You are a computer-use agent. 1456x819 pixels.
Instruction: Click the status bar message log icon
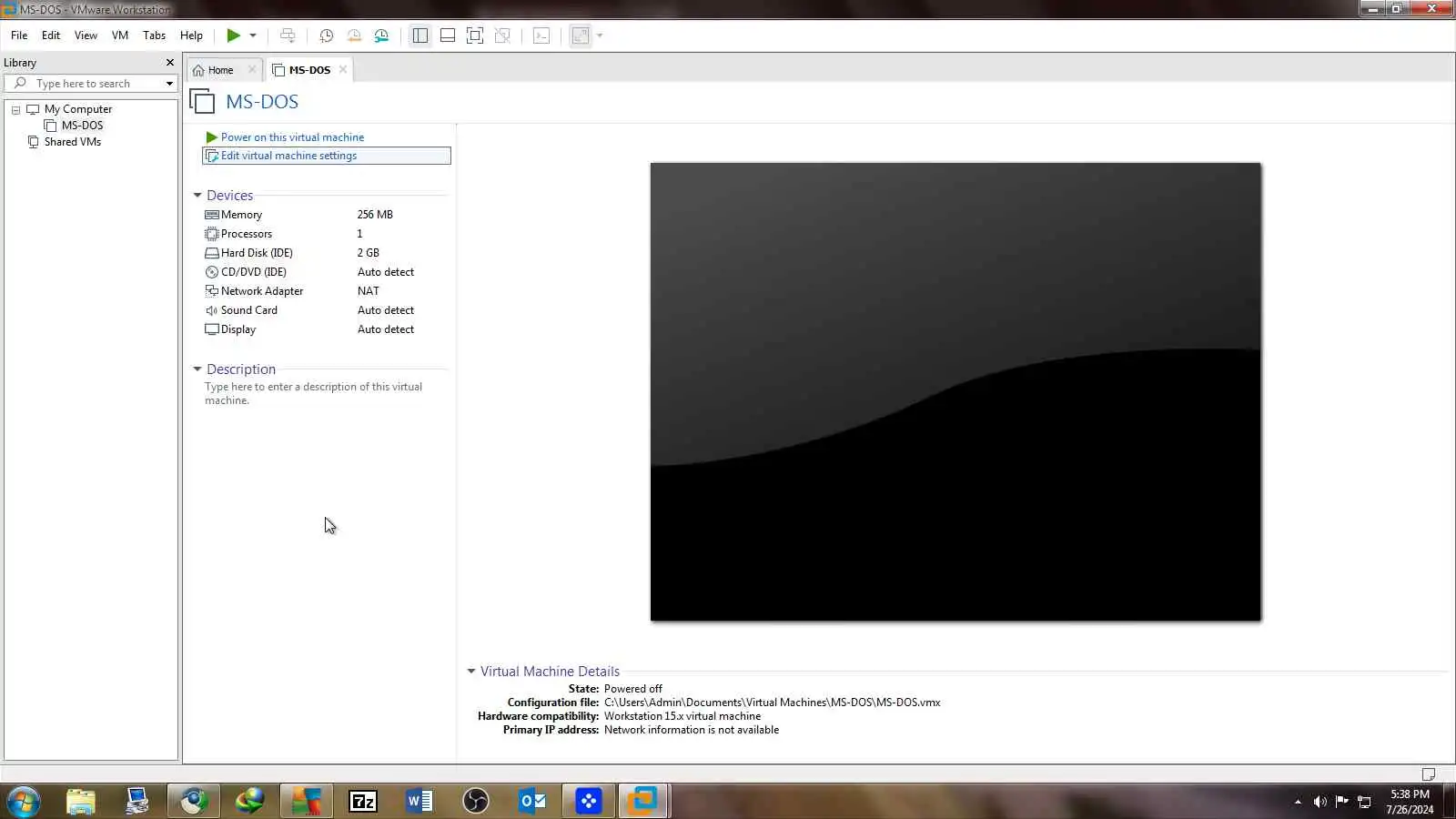coord(1429,774)
